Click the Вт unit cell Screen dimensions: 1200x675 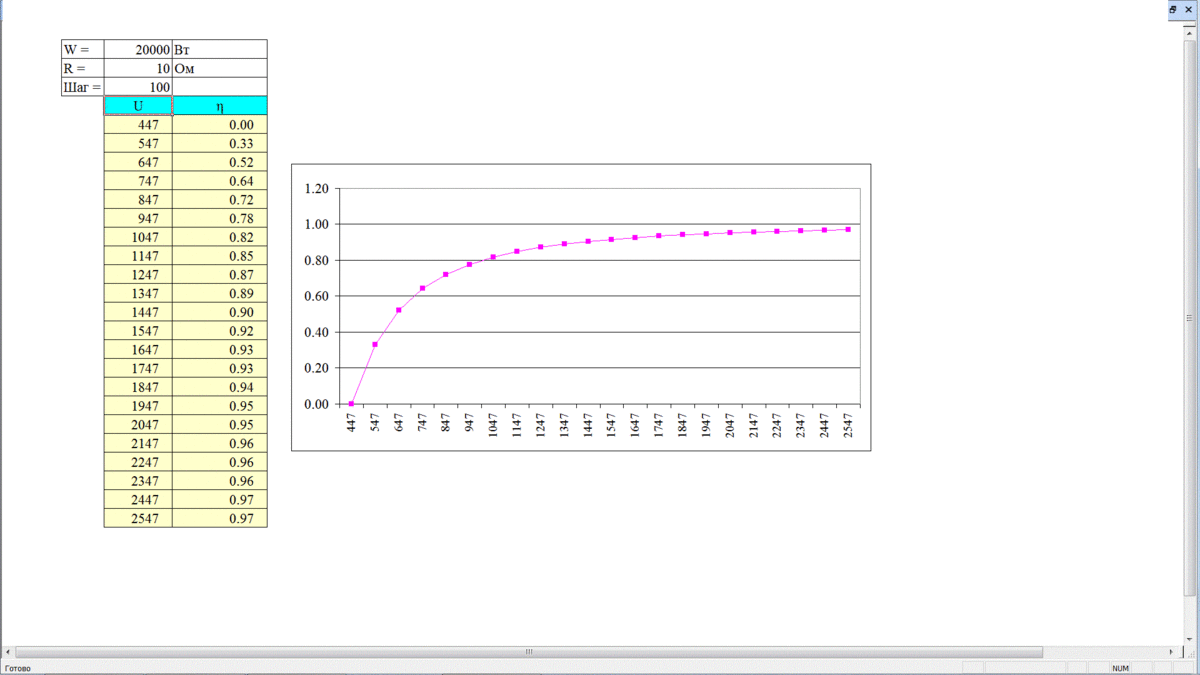(220, 49)
